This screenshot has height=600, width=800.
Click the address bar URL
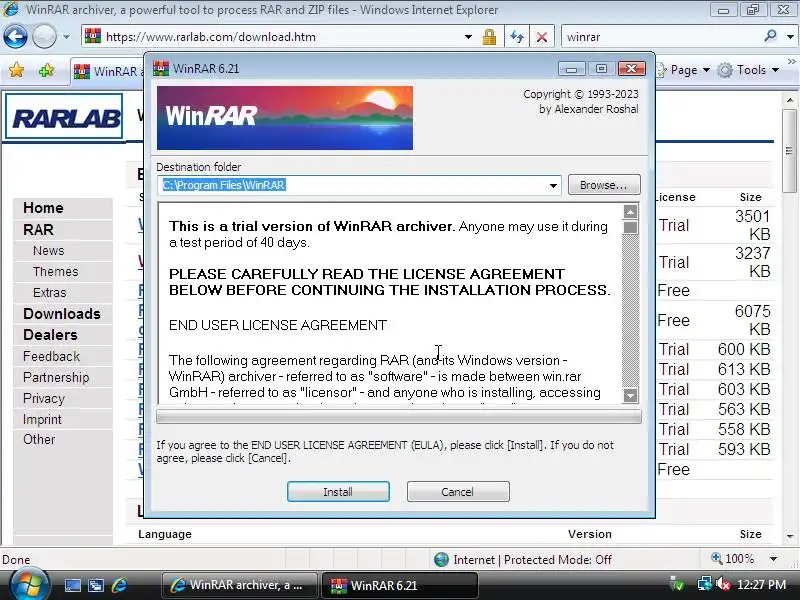[x=210, y=37]
